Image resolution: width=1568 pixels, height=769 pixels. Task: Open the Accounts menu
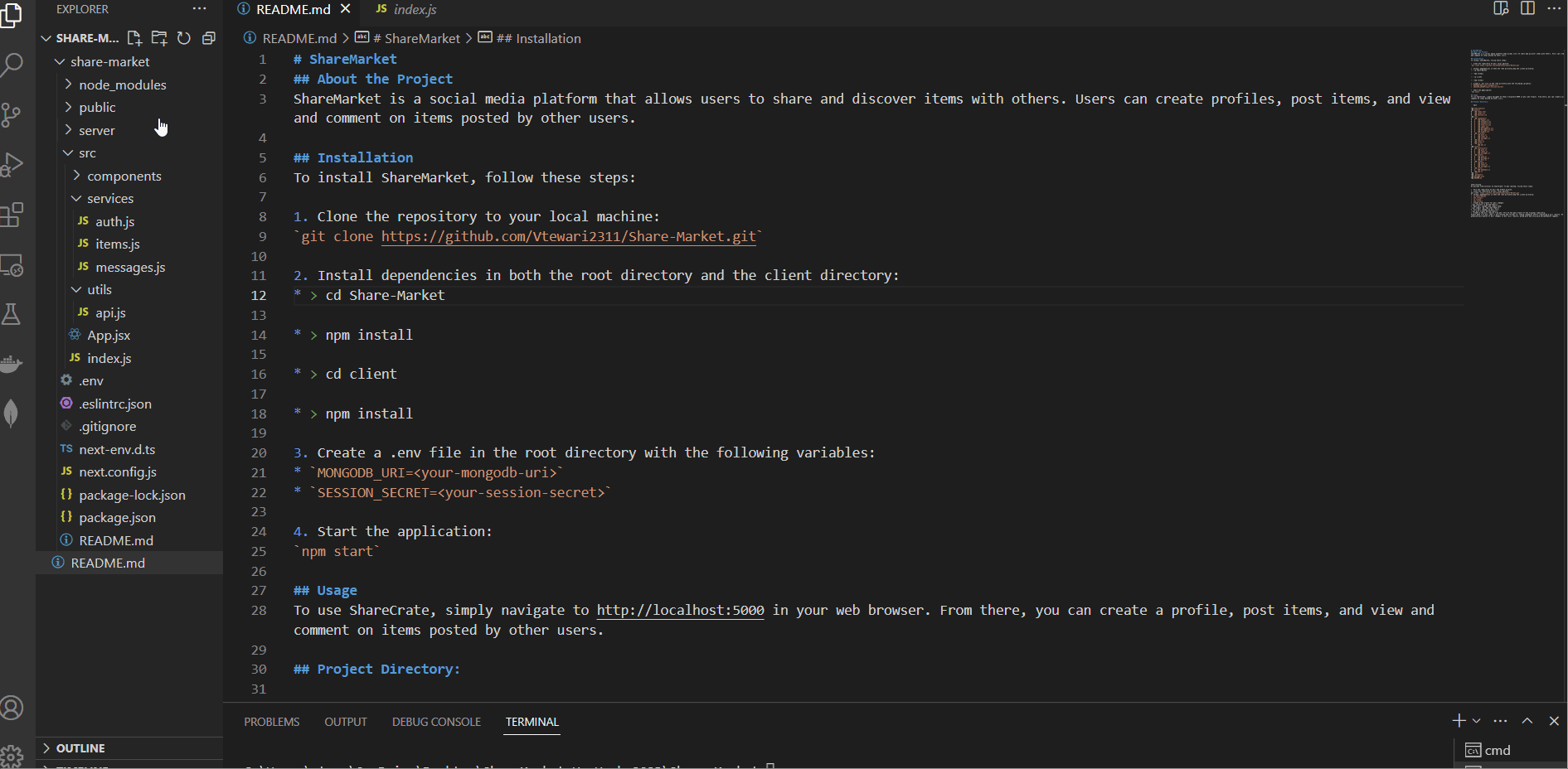(x=12, y=708)
